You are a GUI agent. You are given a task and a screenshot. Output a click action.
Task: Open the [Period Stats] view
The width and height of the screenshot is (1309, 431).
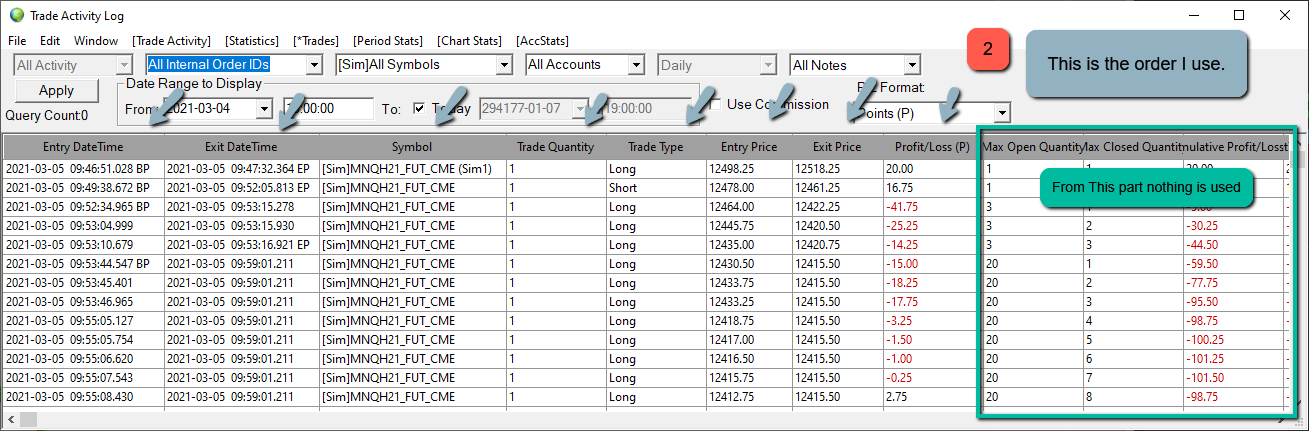pyautogui.click(x=388, y=41)
